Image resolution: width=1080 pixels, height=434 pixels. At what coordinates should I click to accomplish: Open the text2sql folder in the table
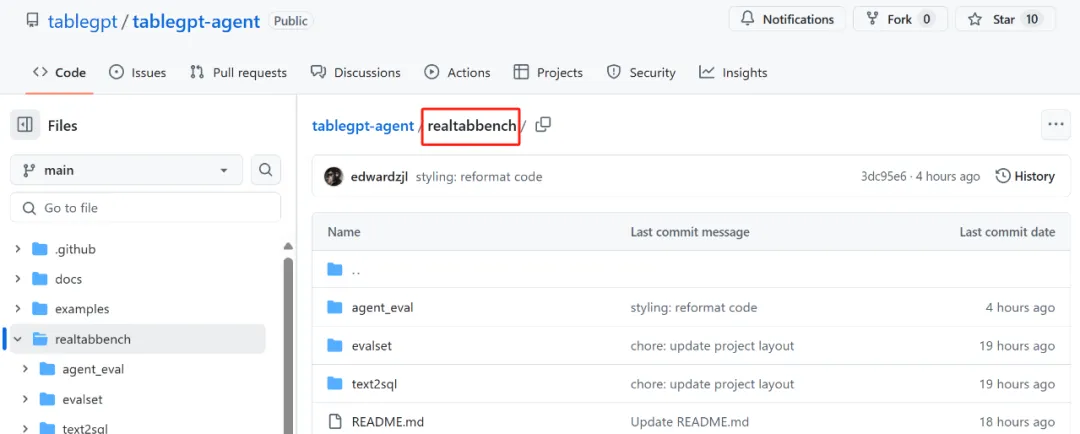[x=374, y=384]
